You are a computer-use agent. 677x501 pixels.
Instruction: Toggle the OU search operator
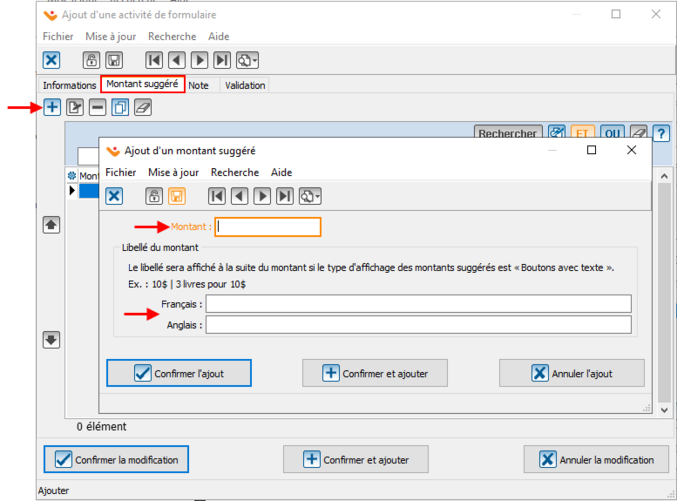click(612, 134)
